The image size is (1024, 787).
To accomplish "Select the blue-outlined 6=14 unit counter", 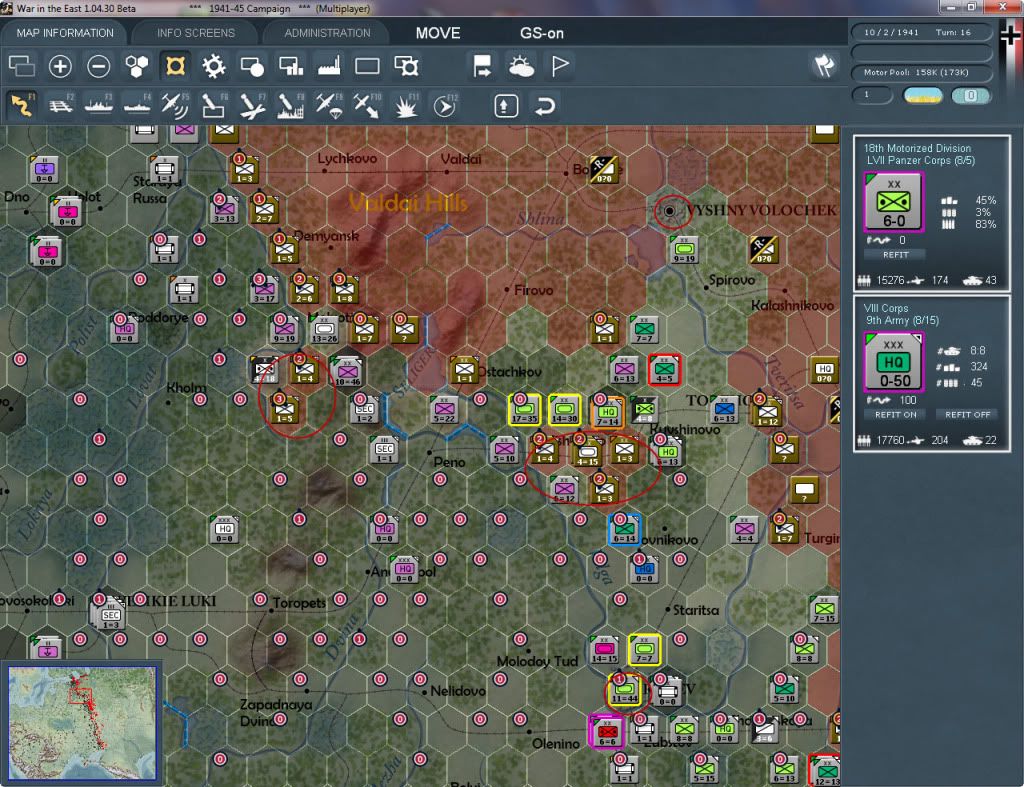I will (624, 529).
